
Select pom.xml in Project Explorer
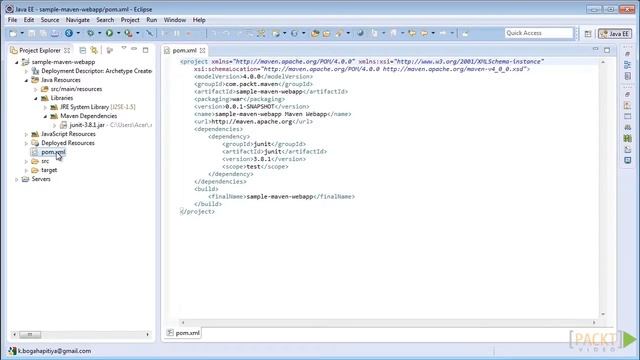[53, 152]
